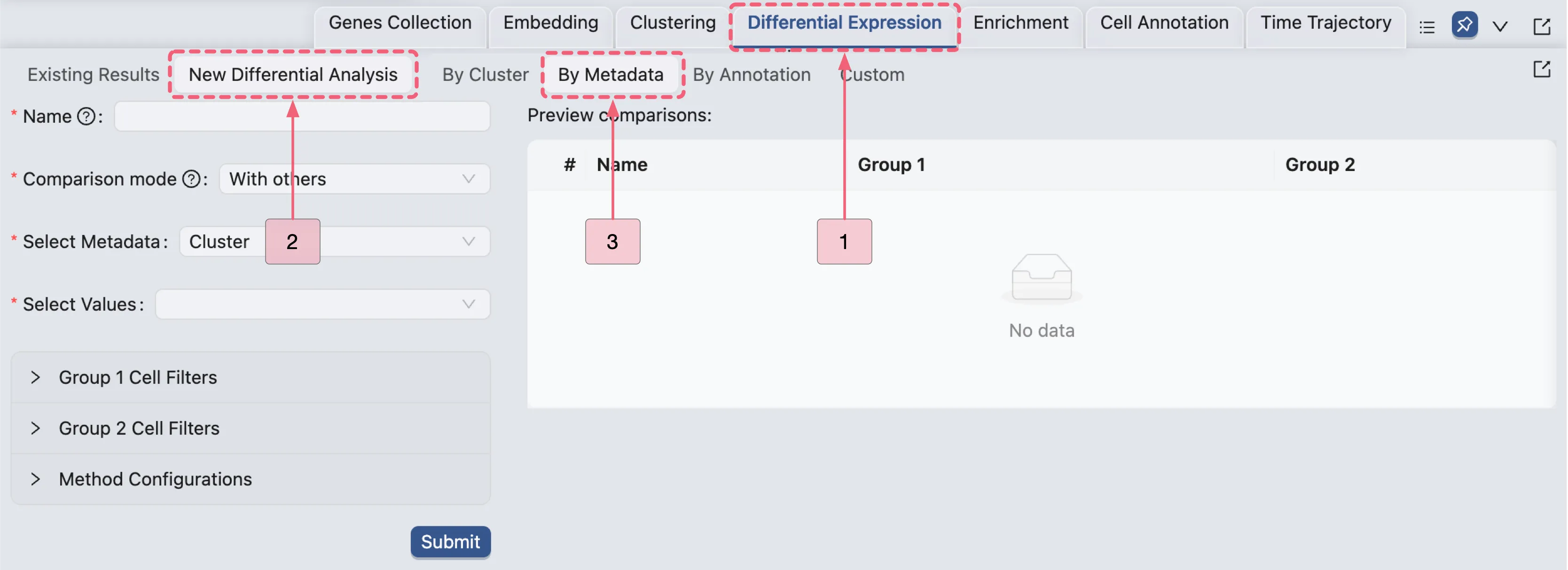Open the Comparison mode dropdown
Screen dimensions: 1568x570
354,179
